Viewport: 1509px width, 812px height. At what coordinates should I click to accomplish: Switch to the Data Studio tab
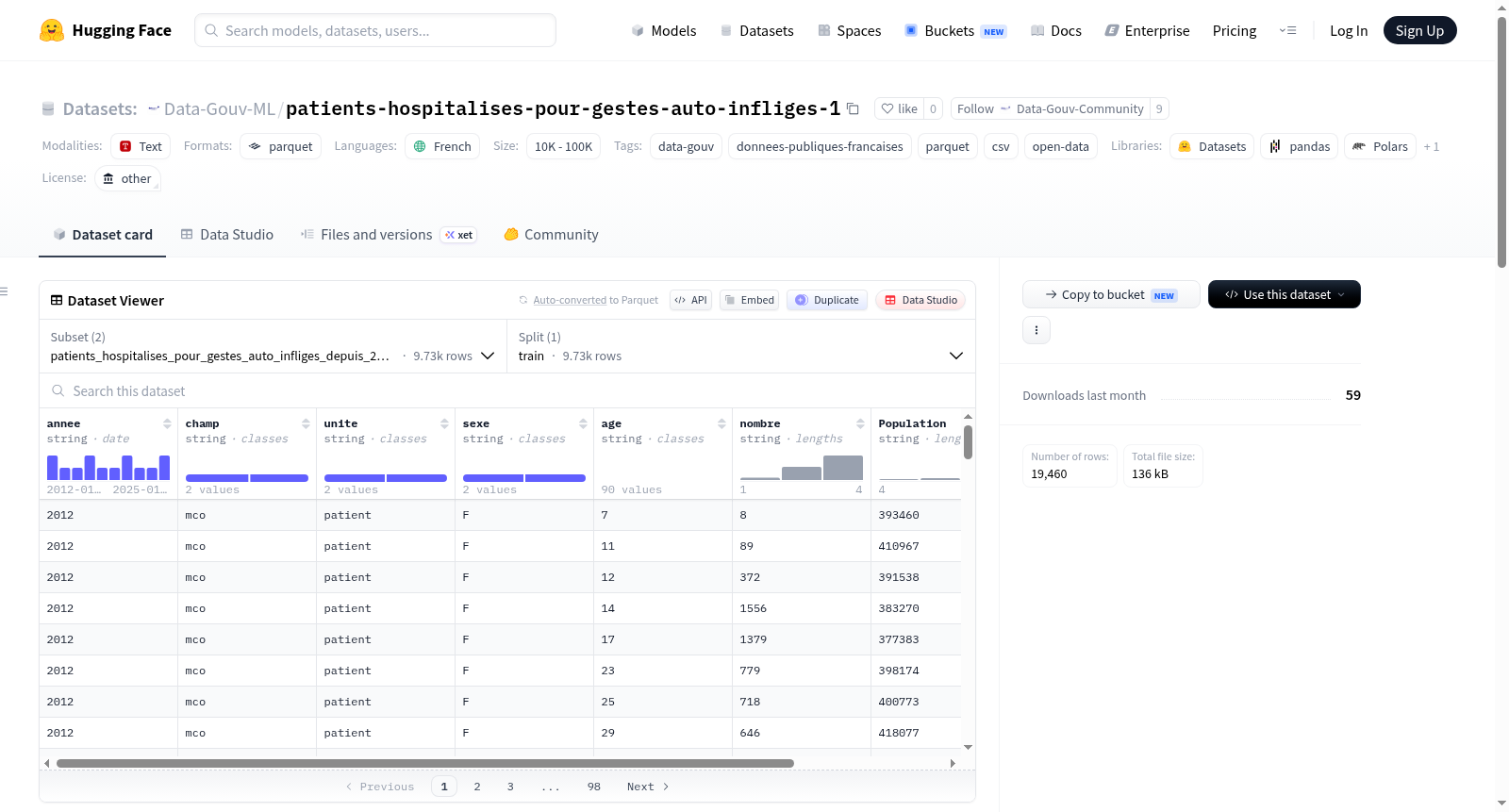[227, 235]
